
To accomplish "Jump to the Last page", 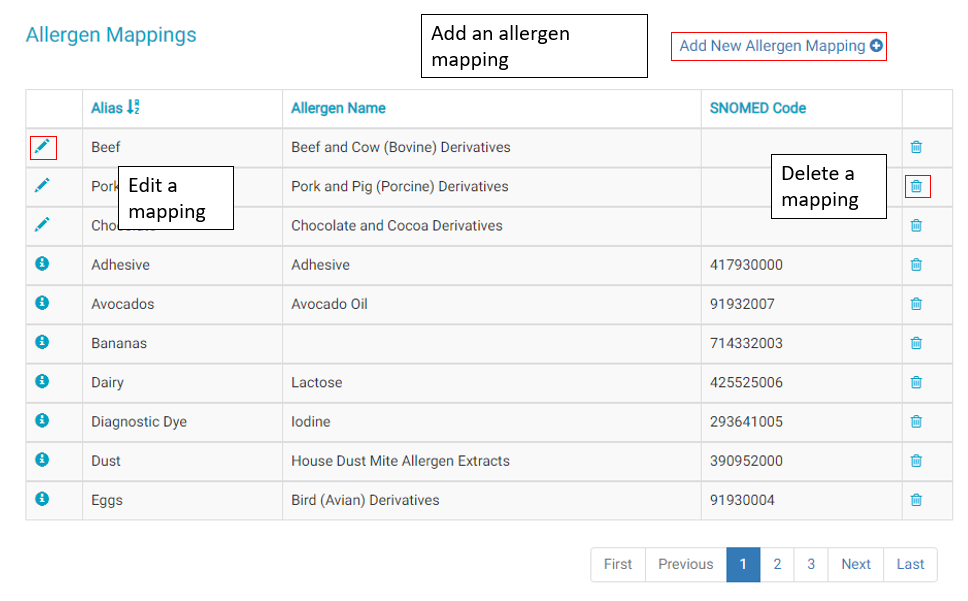I will pos(910,564).
